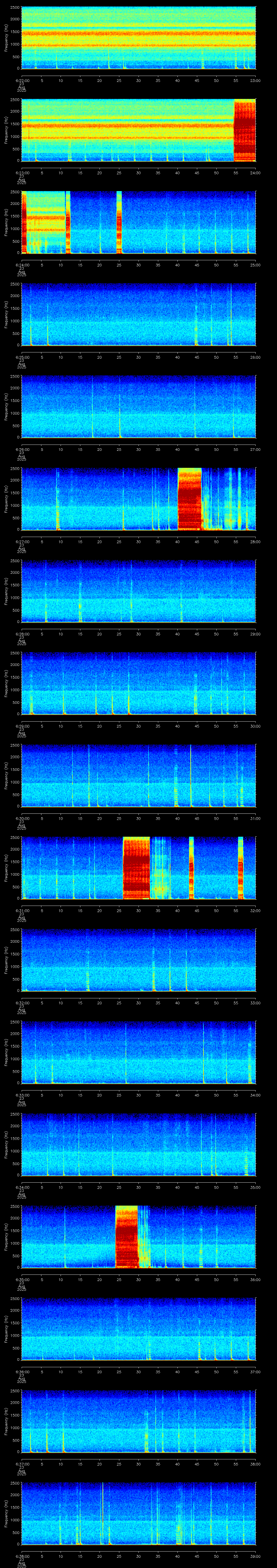The height and width of the screenshot is (1568, 277).
Task: Click the 34:00 end time label
Action: pos(255,1095)
